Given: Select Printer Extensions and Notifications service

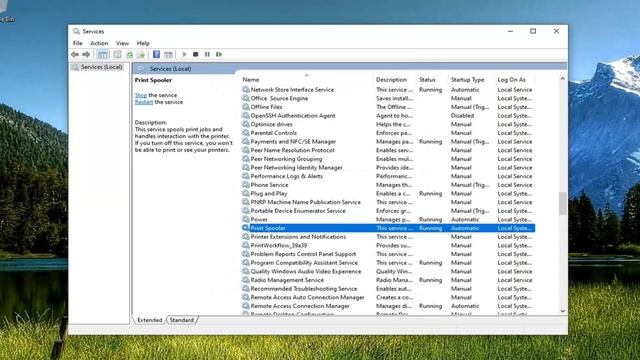Looking at the screenshot, I should [388, 237].
